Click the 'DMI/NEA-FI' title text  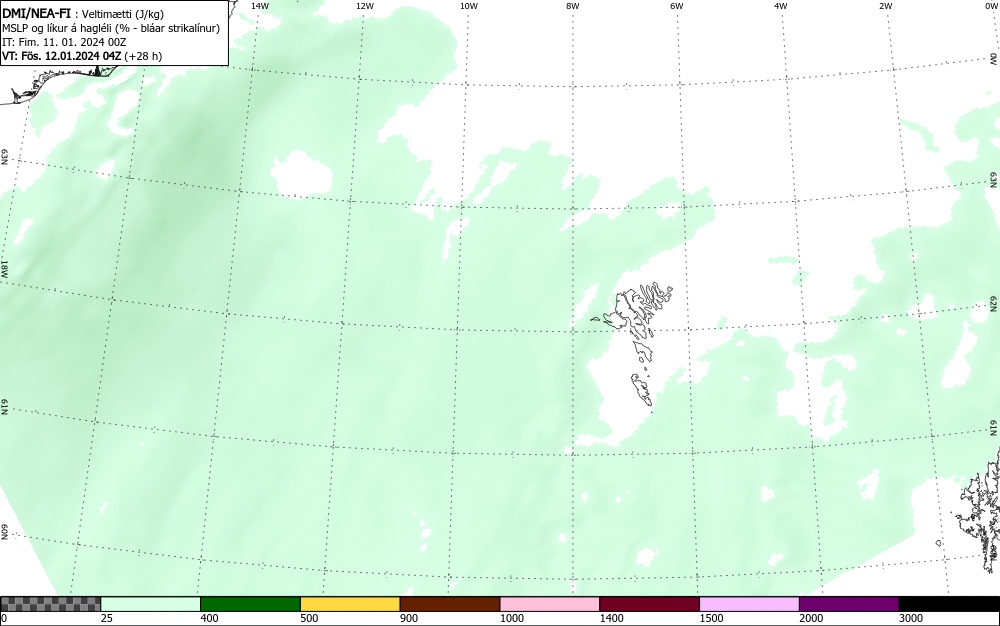click(x=36, y=13)
